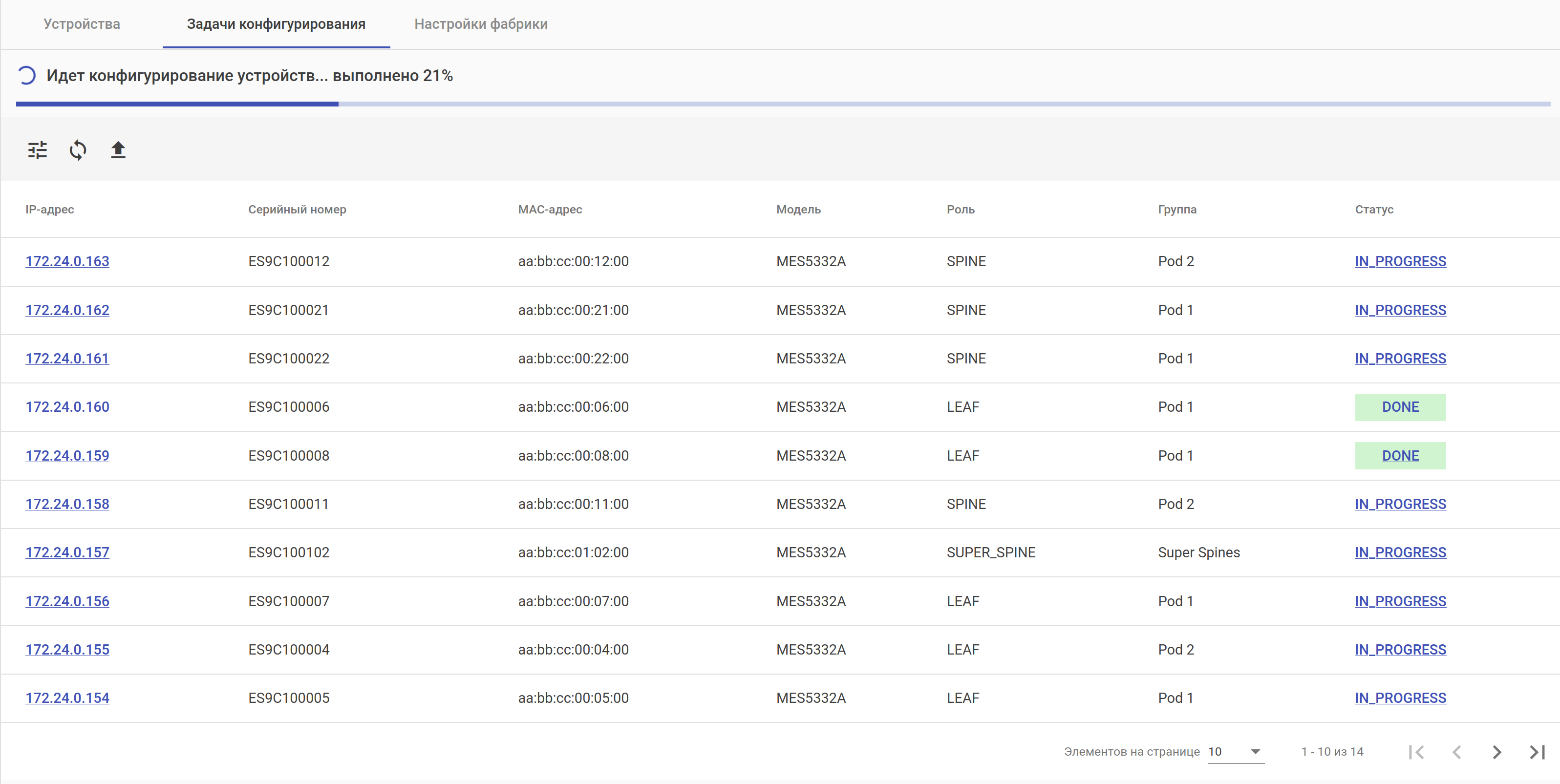This screenshot has height=784, width=1560.
Task: Click the refresh tasks icon
Action: (78, 149)
